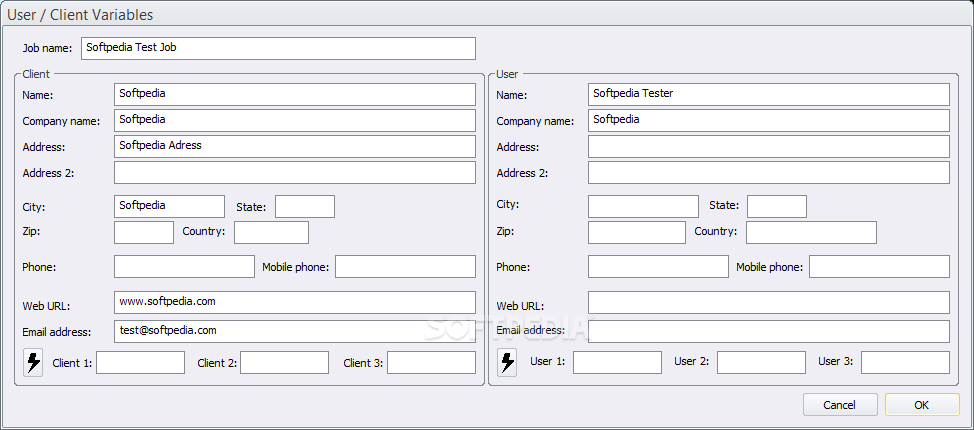Image resolution: width=974 pixels, height=430 pixels.
Task: Focus the Job name field
Action: click(x=278, y=48)
